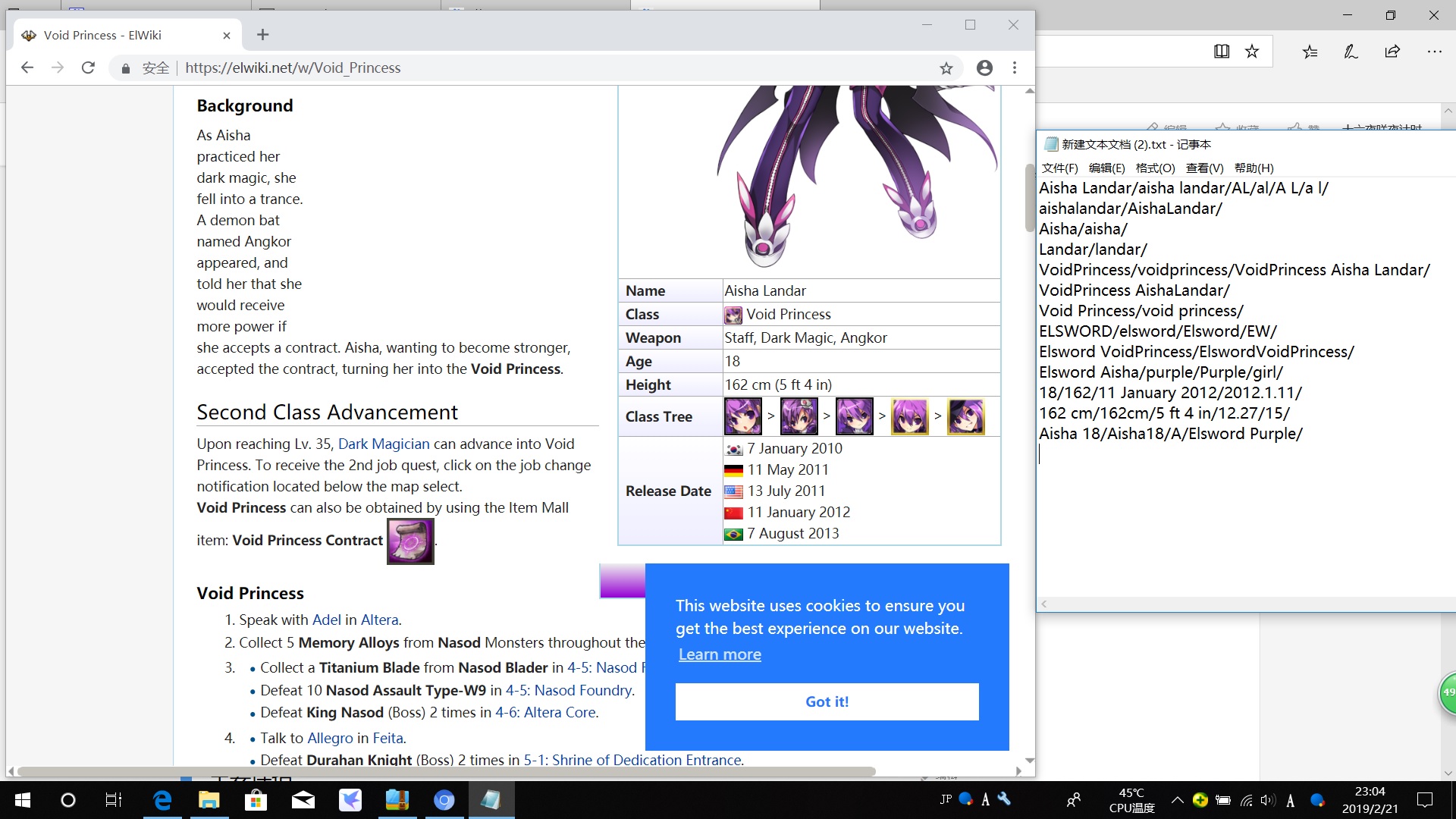Click Got it! cookie button
The image size is (1456, 819).
(x=827, y=701)
